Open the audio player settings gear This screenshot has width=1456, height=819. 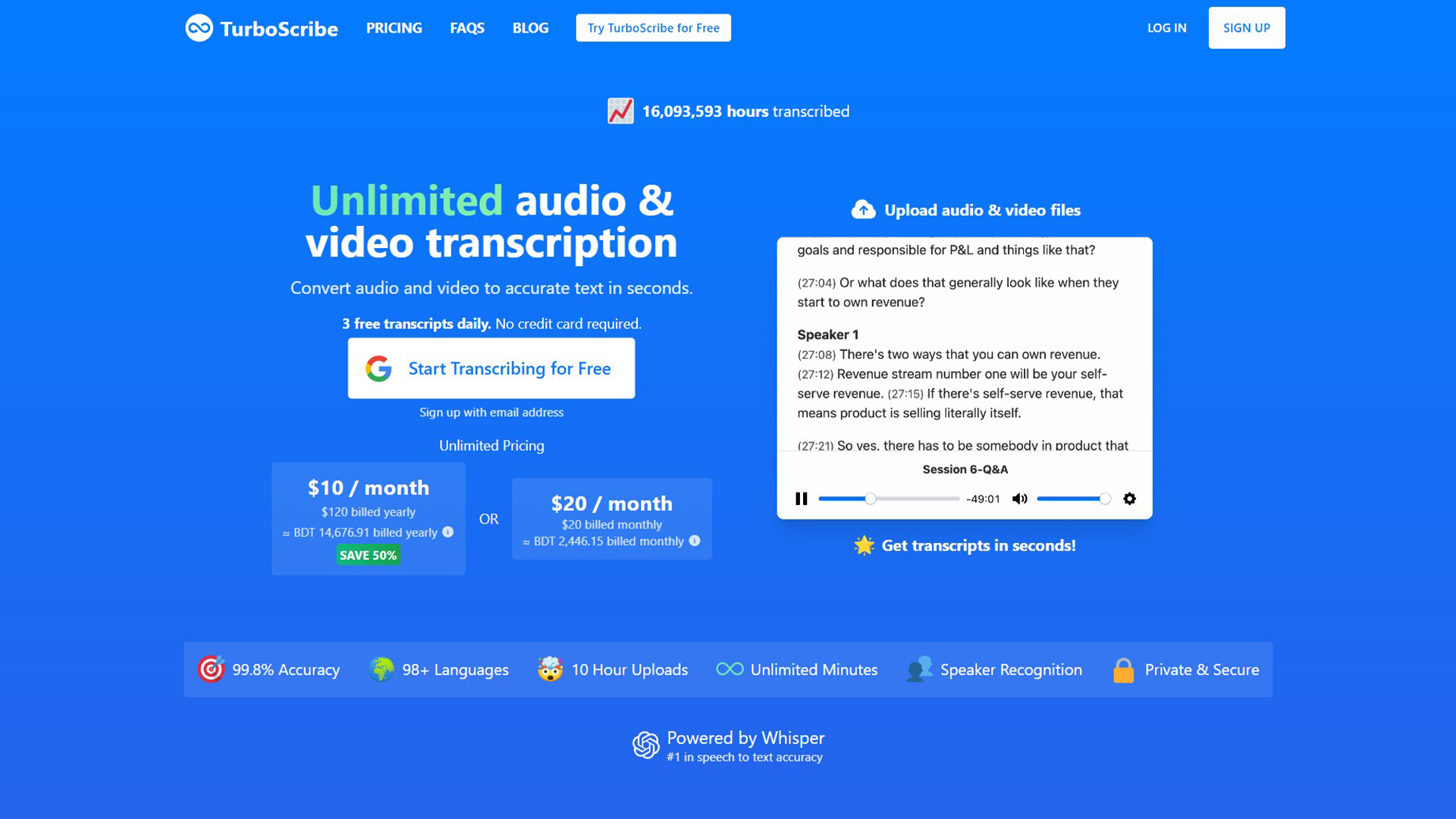[x=1129, y=498]
